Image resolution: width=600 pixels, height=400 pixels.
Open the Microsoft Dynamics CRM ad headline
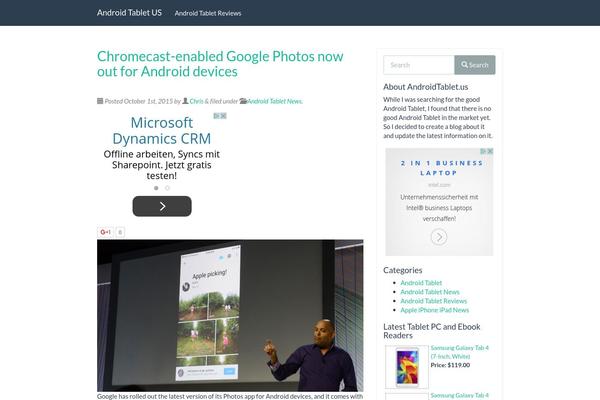coord(161,131)
